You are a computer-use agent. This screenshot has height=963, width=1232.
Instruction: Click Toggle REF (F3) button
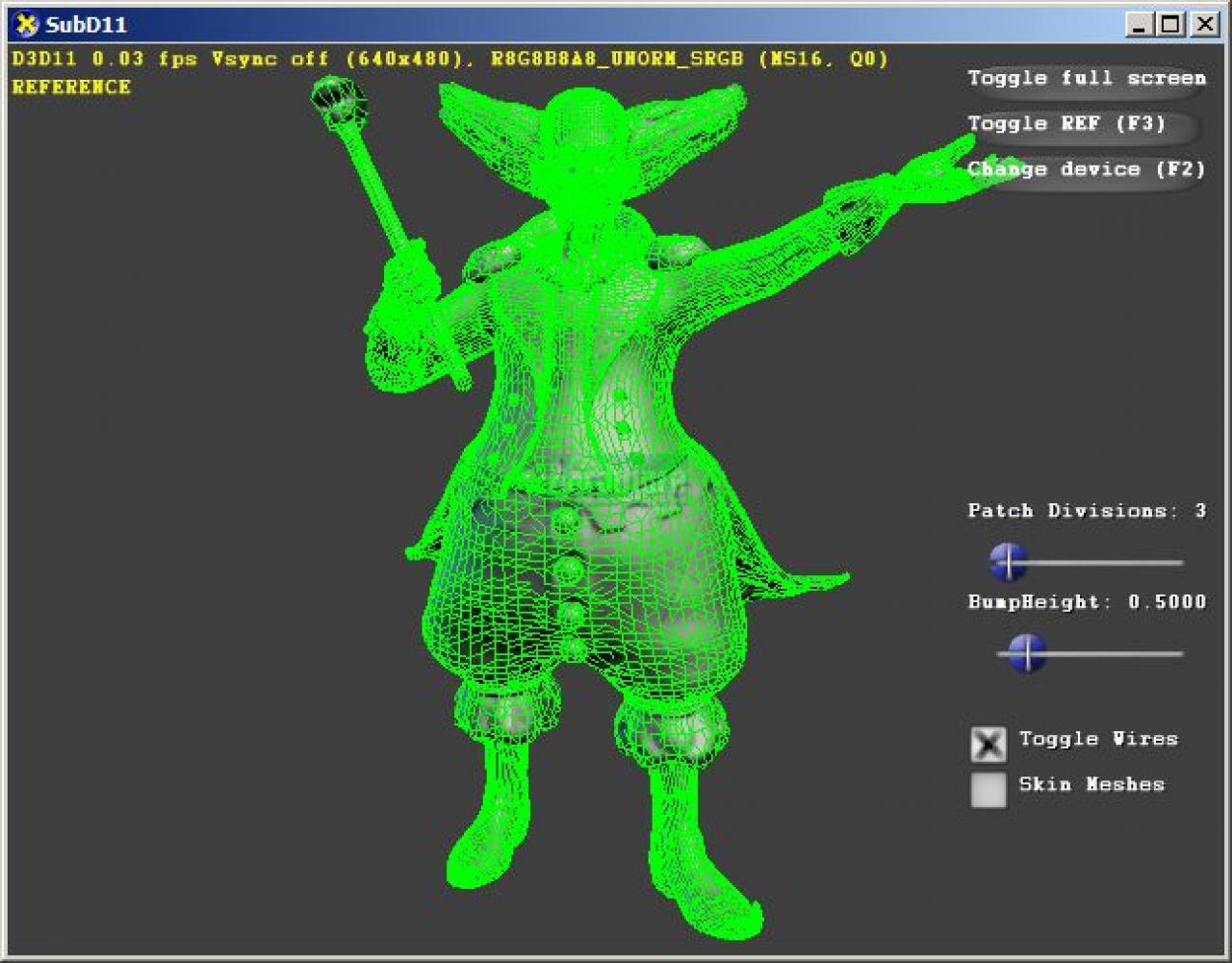pyautogui.click(x=1084, y=124)
